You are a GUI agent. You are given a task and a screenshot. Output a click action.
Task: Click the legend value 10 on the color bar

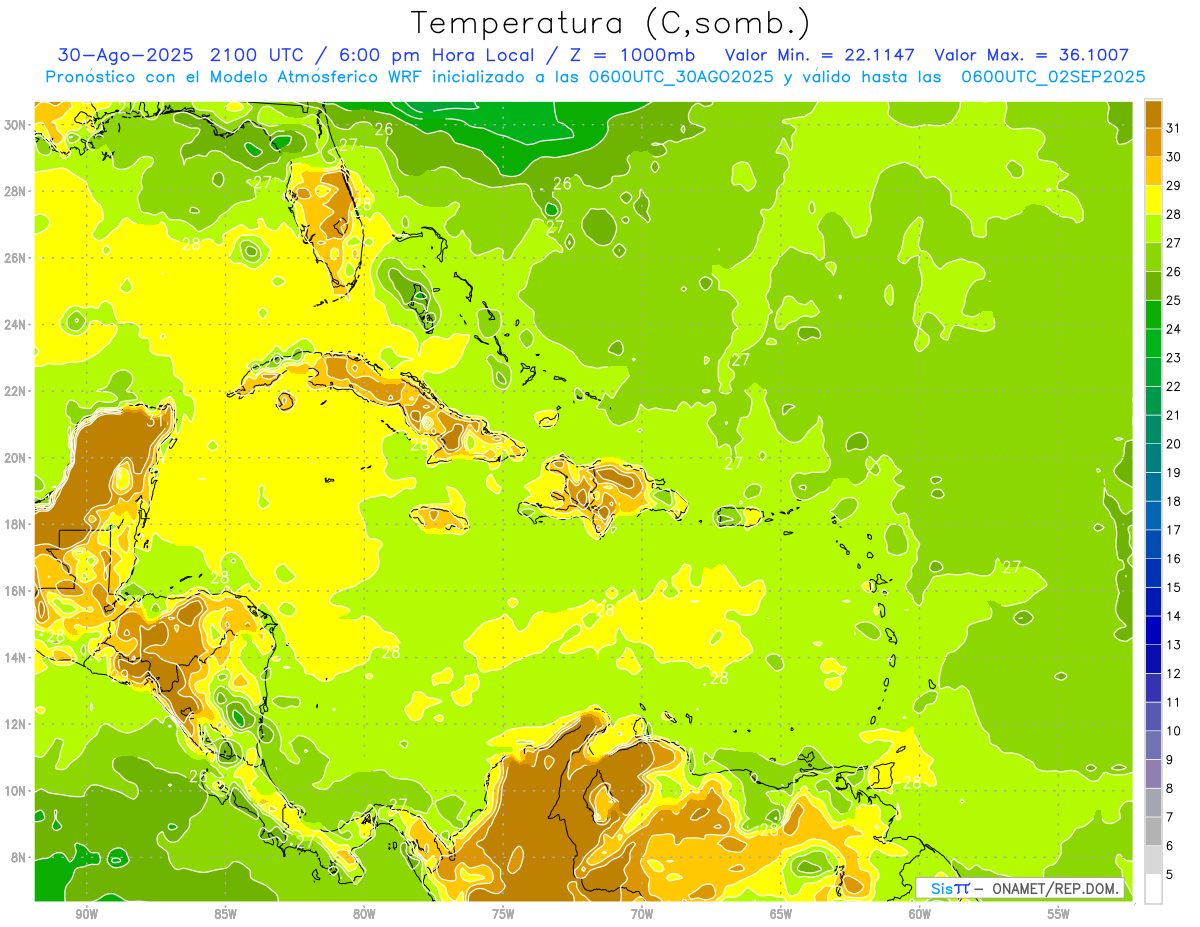(1174, 731)
